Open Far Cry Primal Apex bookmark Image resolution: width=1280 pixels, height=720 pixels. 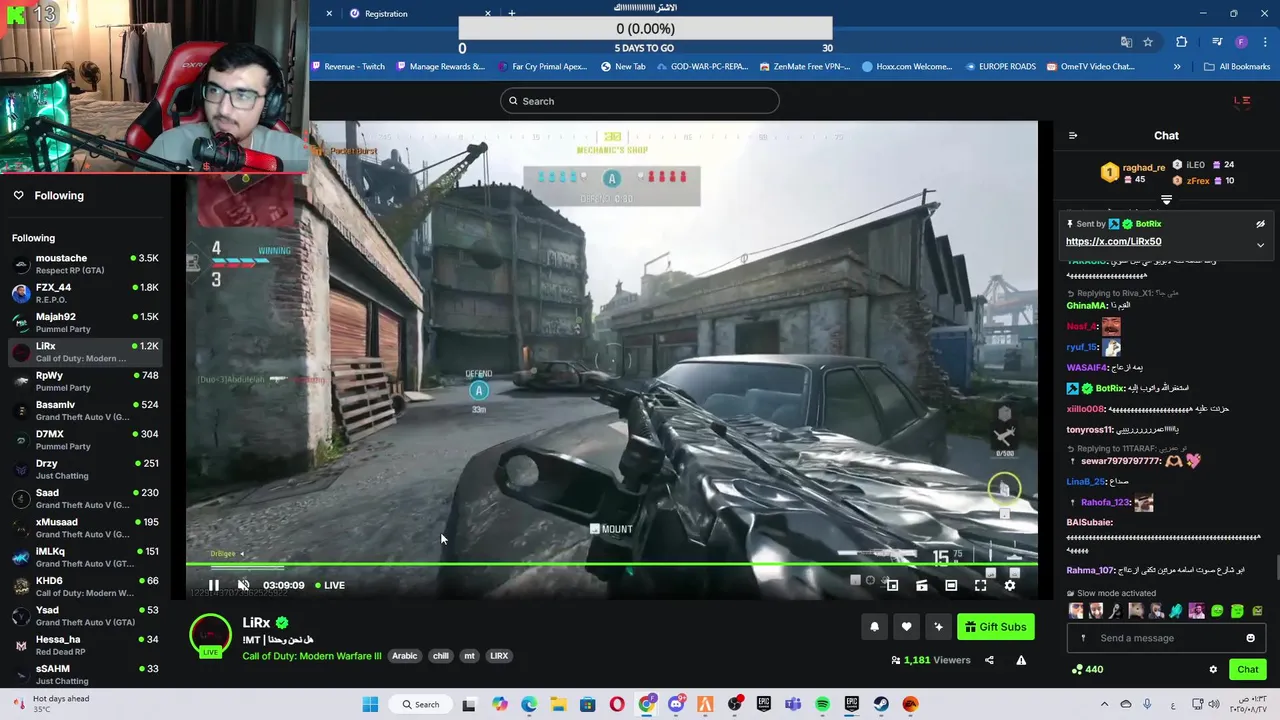pyautogui.click(x=543, y=67)
